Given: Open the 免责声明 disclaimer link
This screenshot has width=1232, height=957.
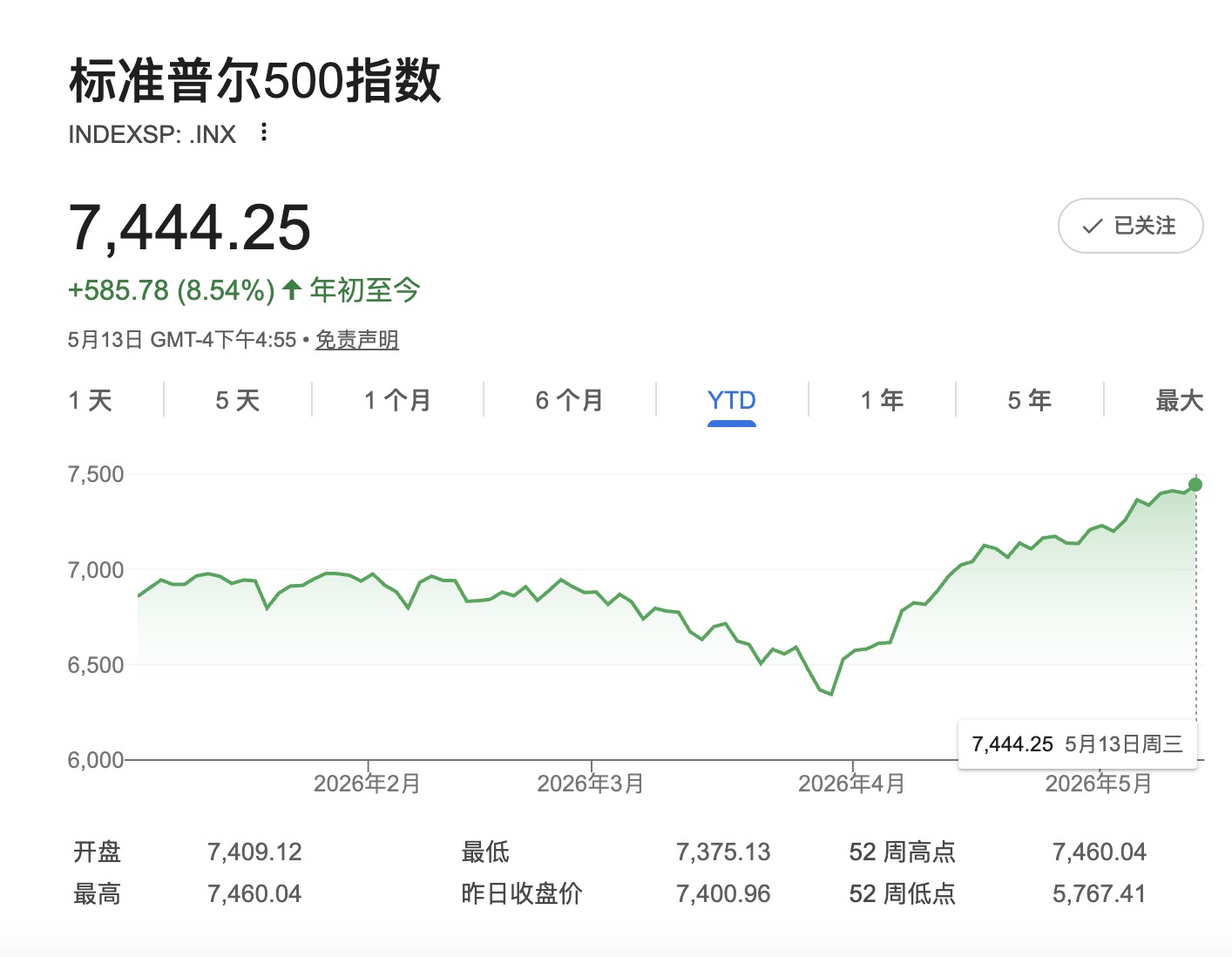Looking at the screenshot, I should click(x=357, y=340).
